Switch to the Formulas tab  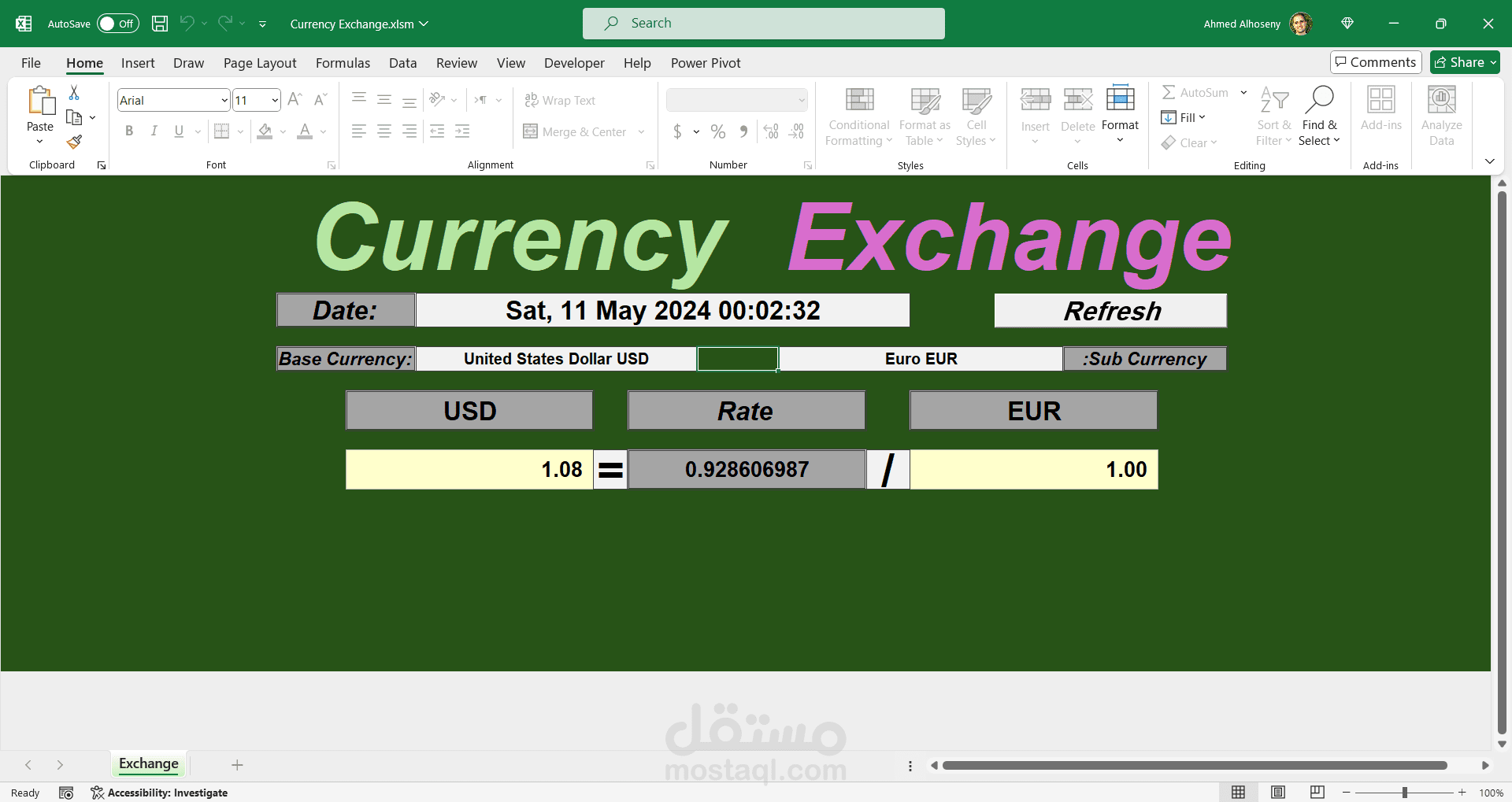click(x=343, y=63)
